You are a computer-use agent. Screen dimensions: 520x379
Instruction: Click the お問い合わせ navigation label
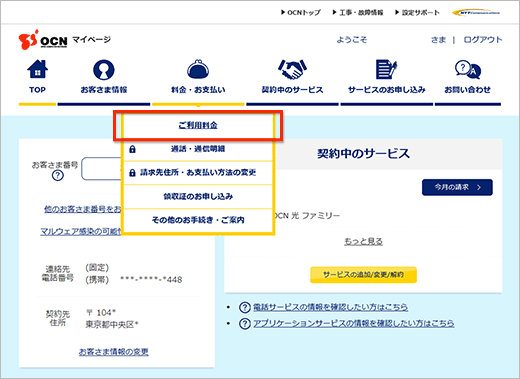click(467, 90)
